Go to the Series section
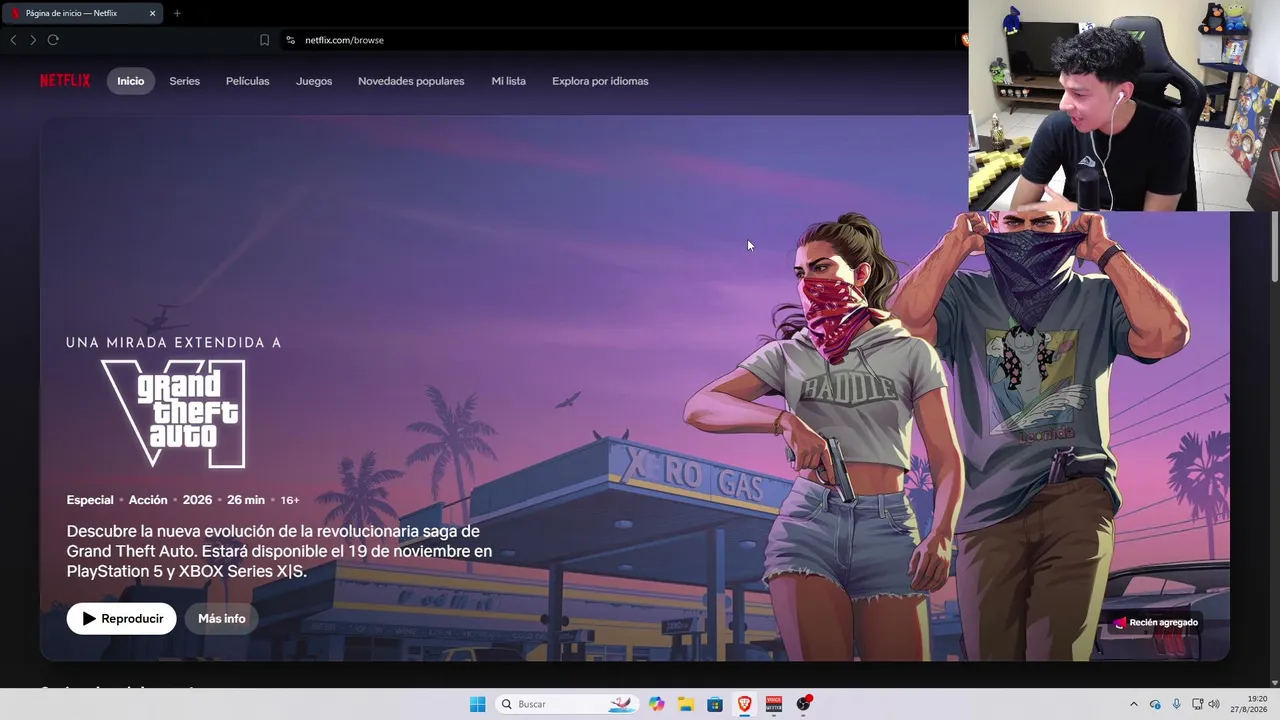 click(185, 81)
